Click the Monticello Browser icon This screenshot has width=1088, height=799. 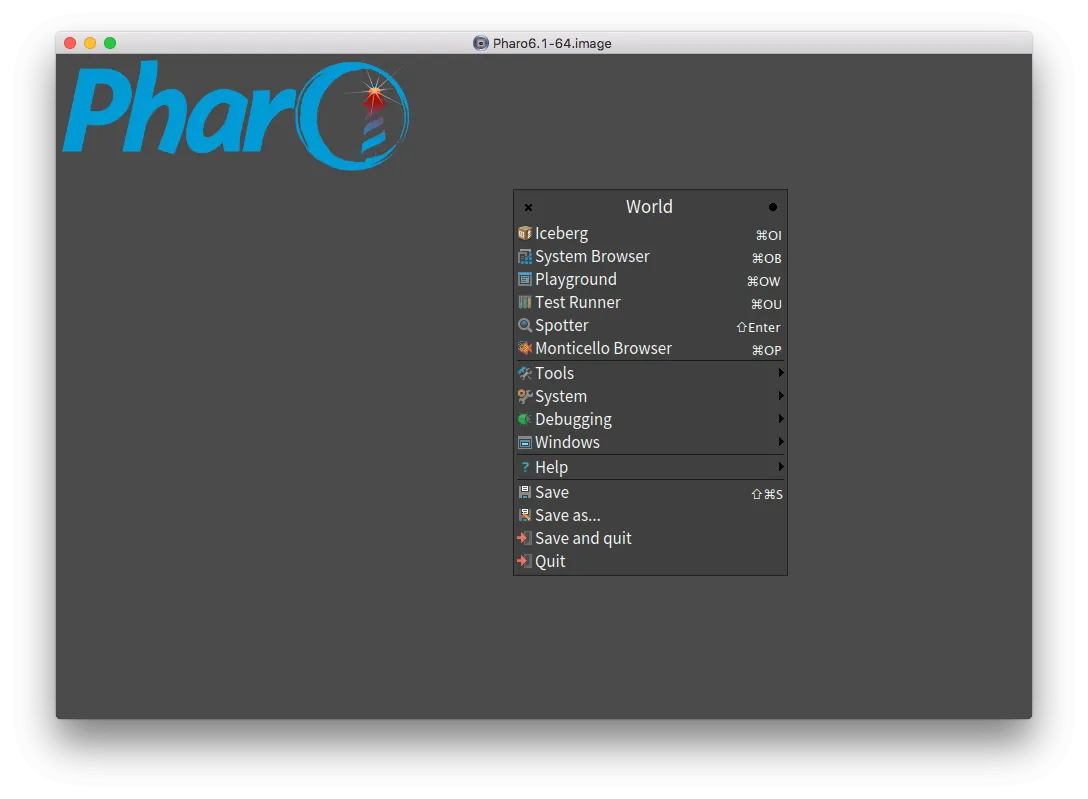525,348
